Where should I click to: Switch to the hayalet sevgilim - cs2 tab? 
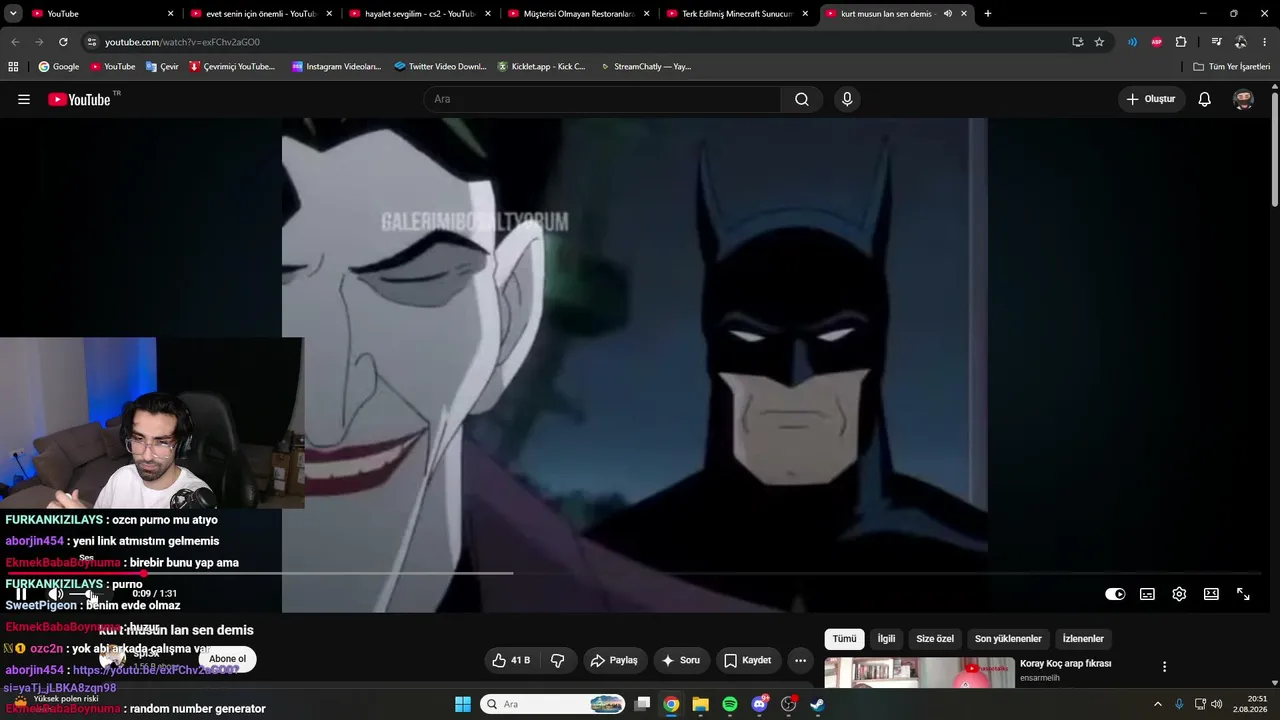click(419, 14)
